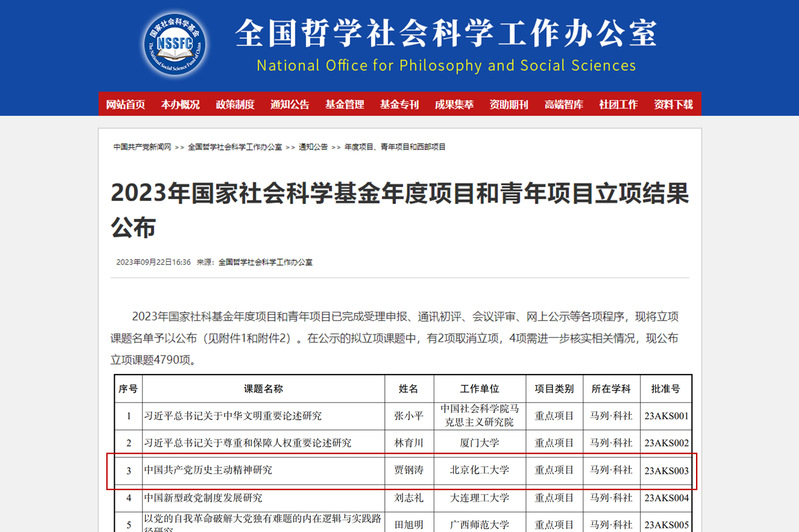Click the 工作单位 column header
Viewport: 799px width, 532px height.
click(480, 389)
